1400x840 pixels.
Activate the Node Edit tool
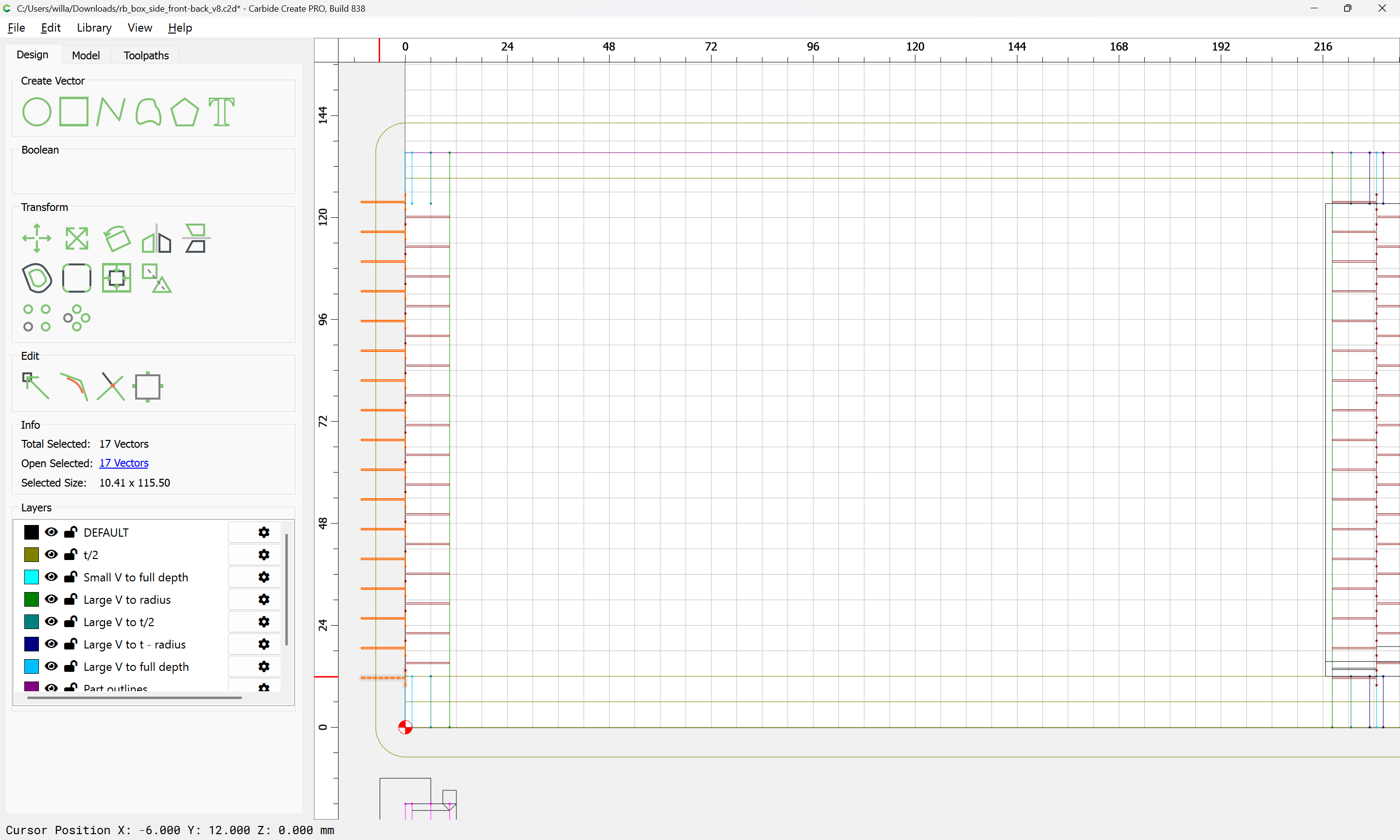point(35,386)
